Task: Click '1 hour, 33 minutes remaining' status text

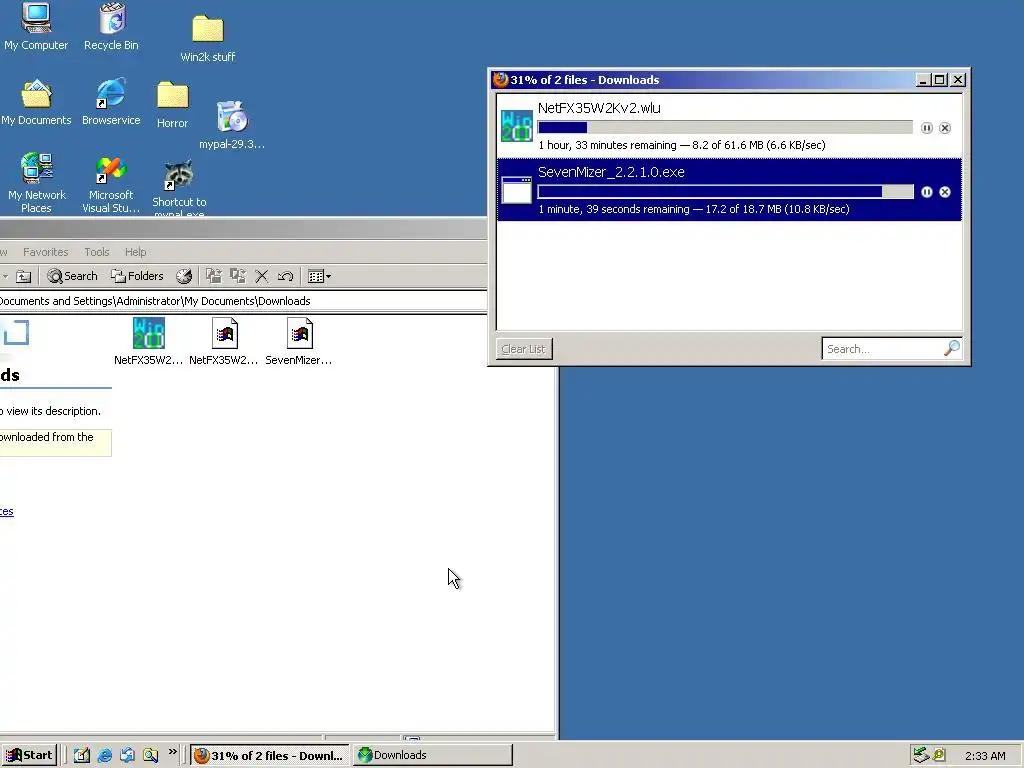Action: pos(607,145)
